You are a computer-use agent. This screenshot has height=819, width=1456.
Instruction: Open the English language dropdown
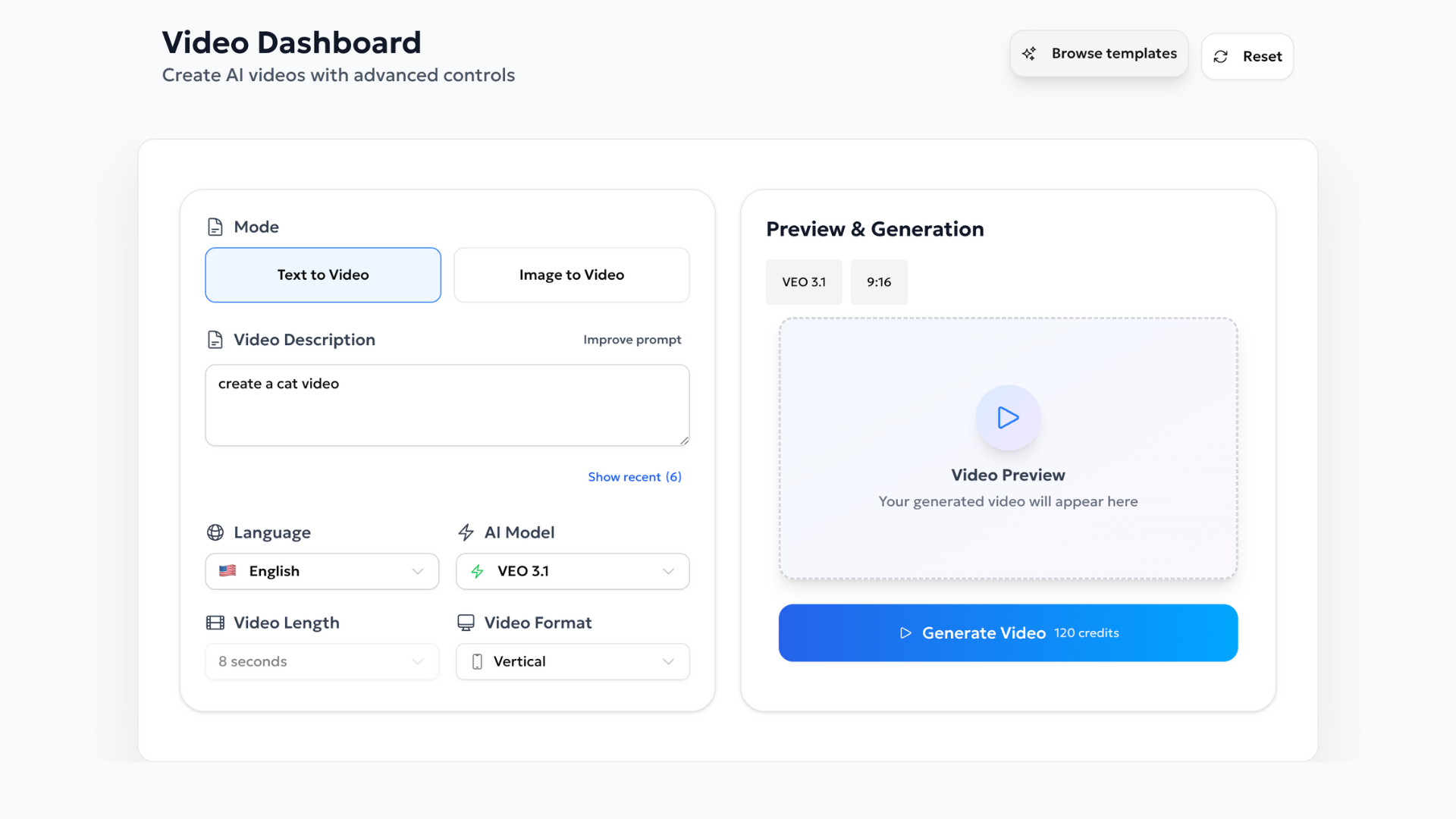322,571
